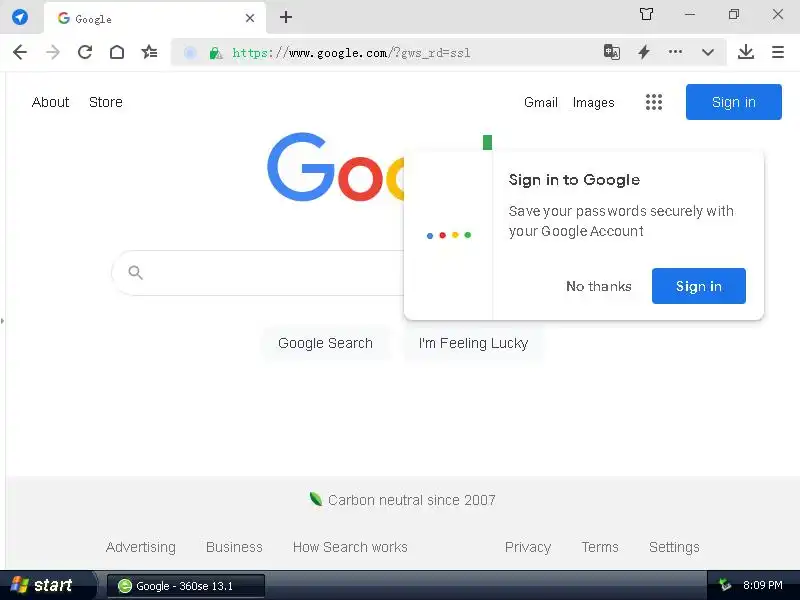Image resolution: width=800 pixels, height=600 pixels.
Task: Open a new tab with plus button
Action: 286,17
